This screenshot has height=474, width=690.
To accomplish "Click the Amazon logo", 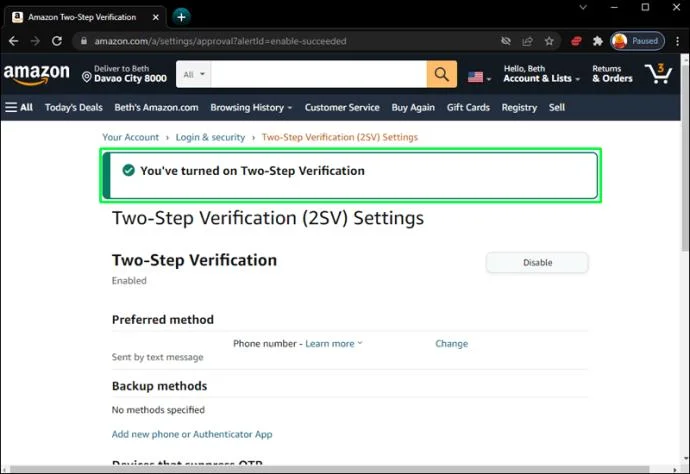I will (x=37, y=73).
